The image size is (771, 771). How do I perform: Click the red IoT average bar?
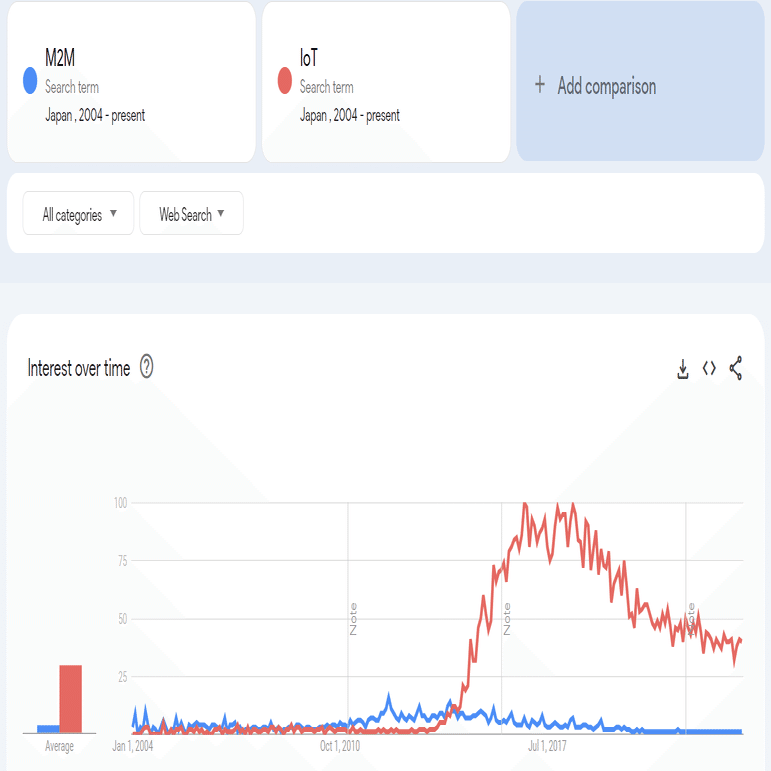70,698
